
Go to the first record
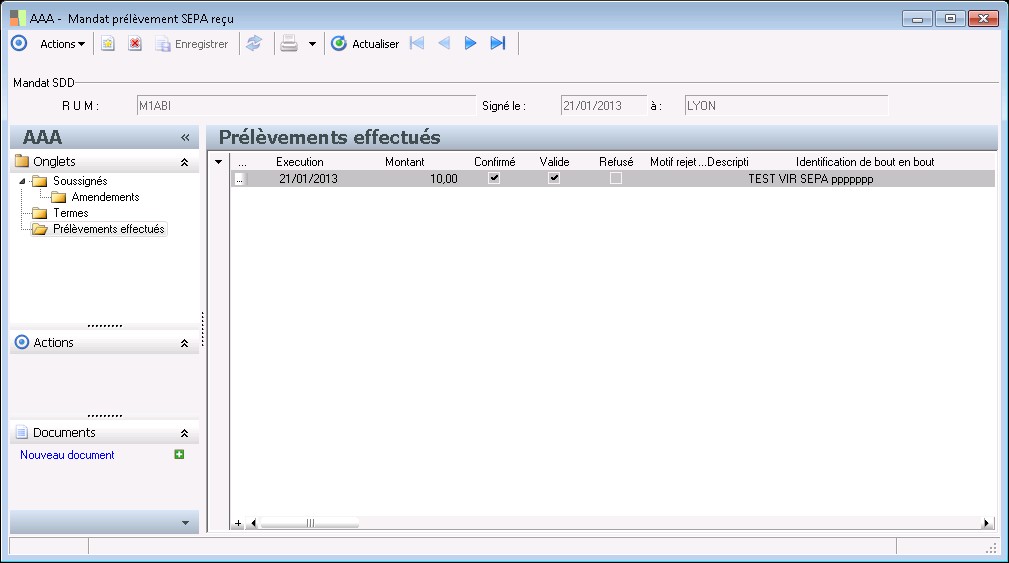(417, 43)
